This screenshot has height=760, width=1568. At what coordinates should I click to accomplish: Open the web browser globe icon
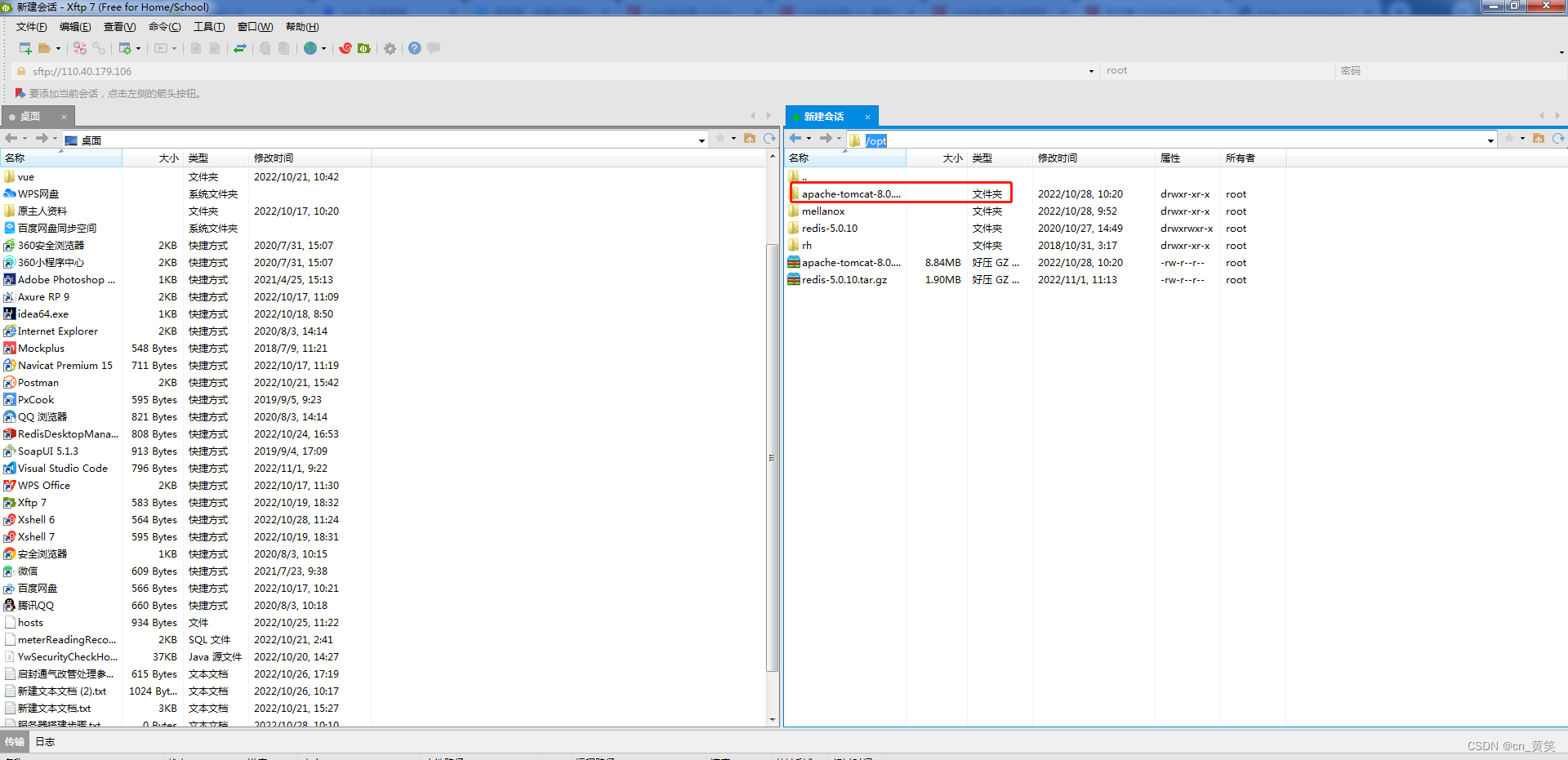coord(310,48)
